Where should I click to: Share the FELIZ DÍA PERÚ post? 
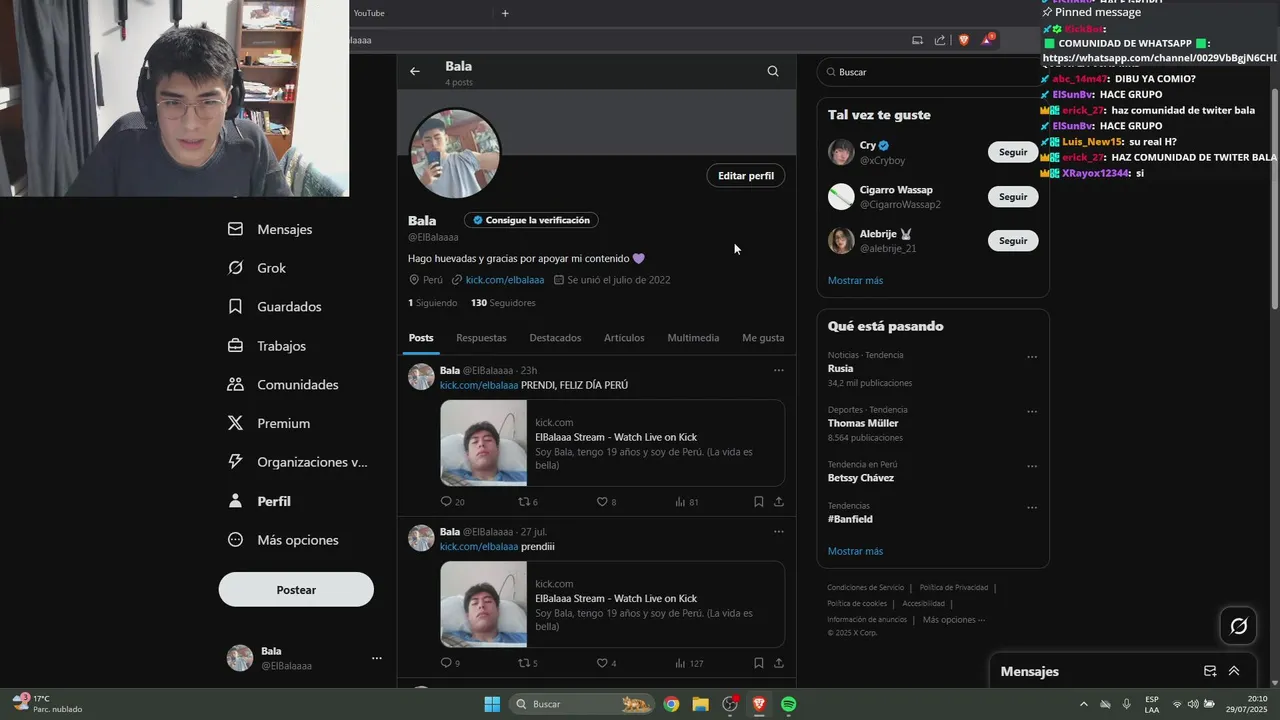(778, 502)
